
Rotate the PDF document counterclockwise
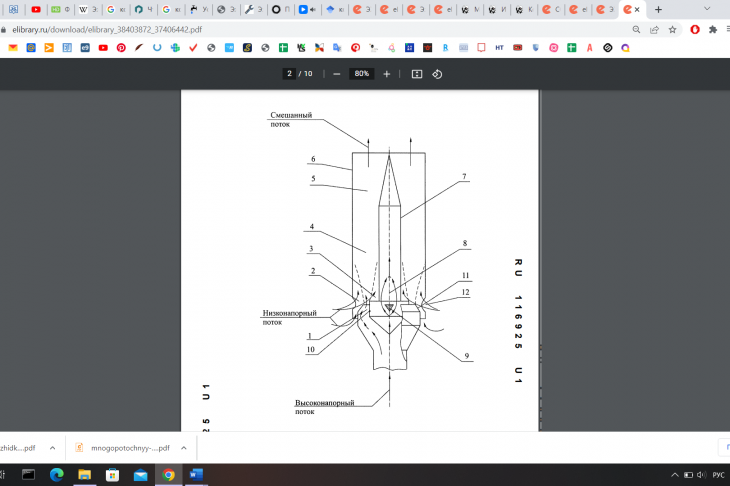(437, 74)
